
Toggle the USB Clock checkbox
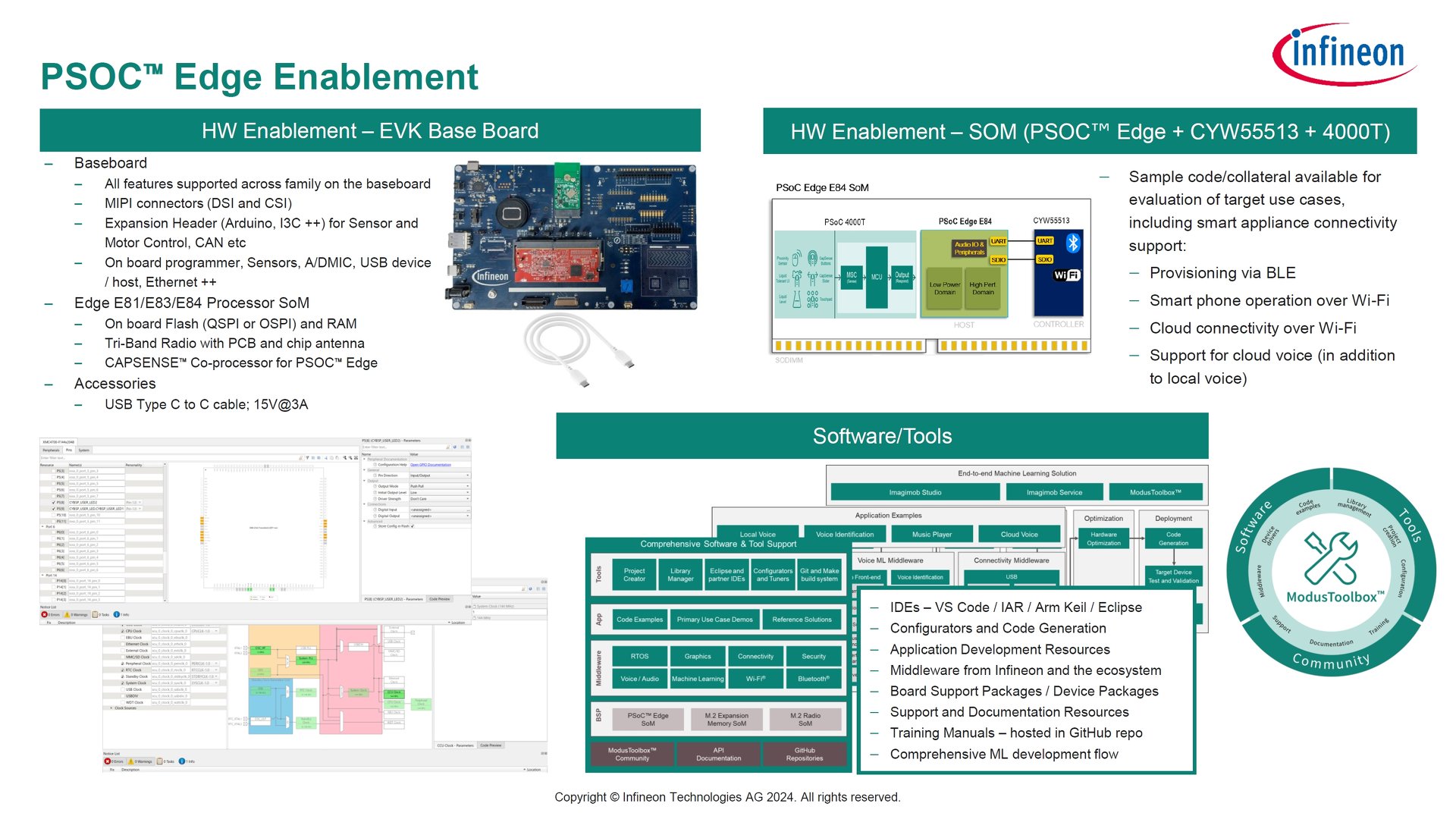click(x=123, y=689)
